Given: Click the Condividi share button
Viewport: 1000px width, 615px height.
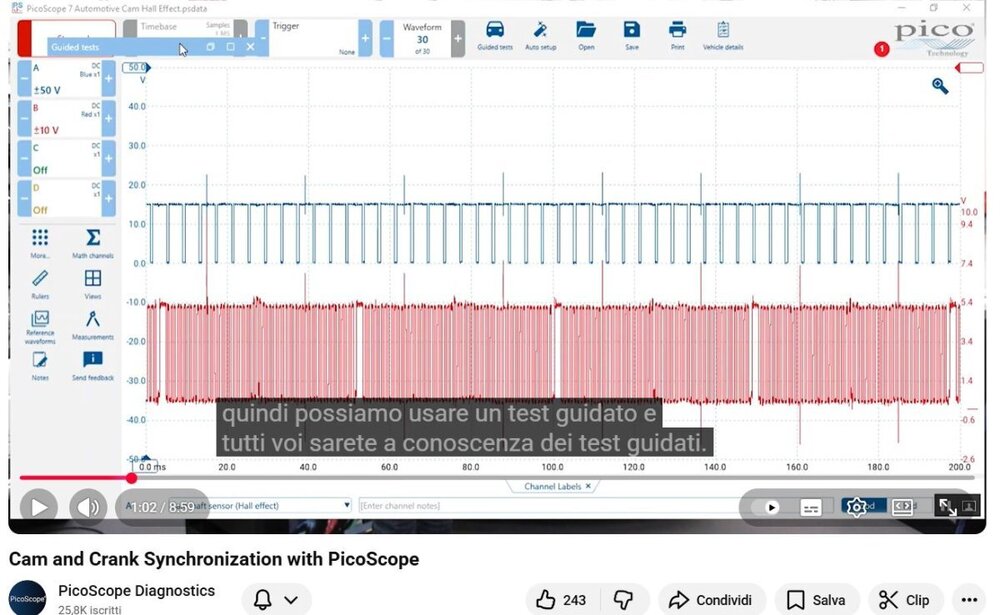Looking at the screenshot, I should [710, 600].
